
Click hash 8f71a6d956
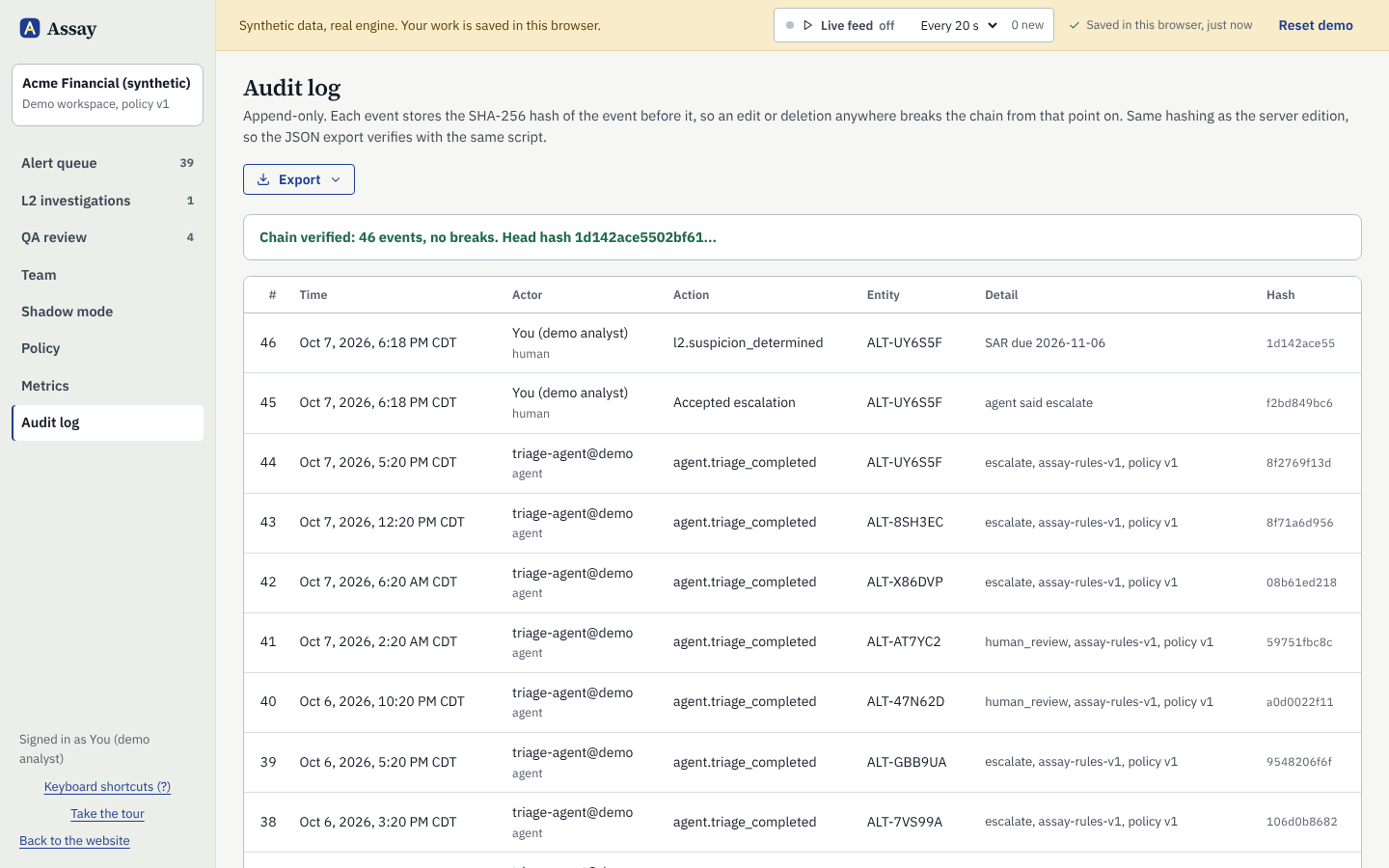(x=1300, y=523)
